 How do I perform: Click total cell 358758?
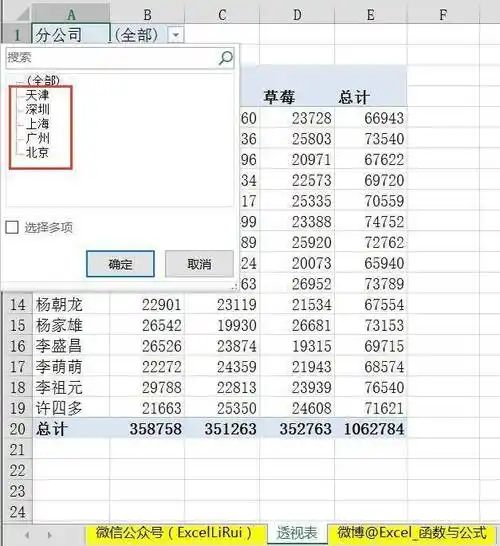(x=148, y=429)
